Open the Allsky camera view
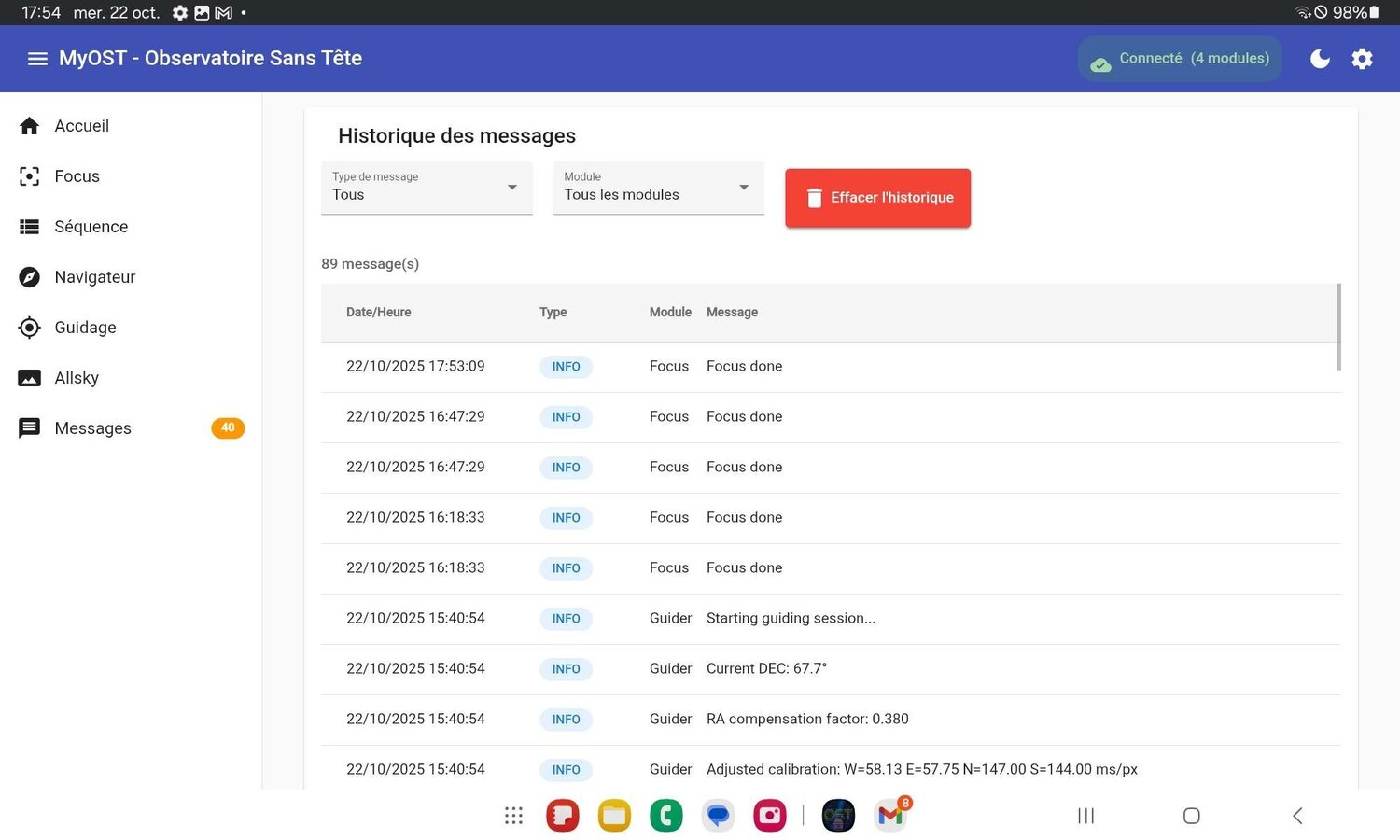This screenshot has width=1400, height=840. (76, 377)
